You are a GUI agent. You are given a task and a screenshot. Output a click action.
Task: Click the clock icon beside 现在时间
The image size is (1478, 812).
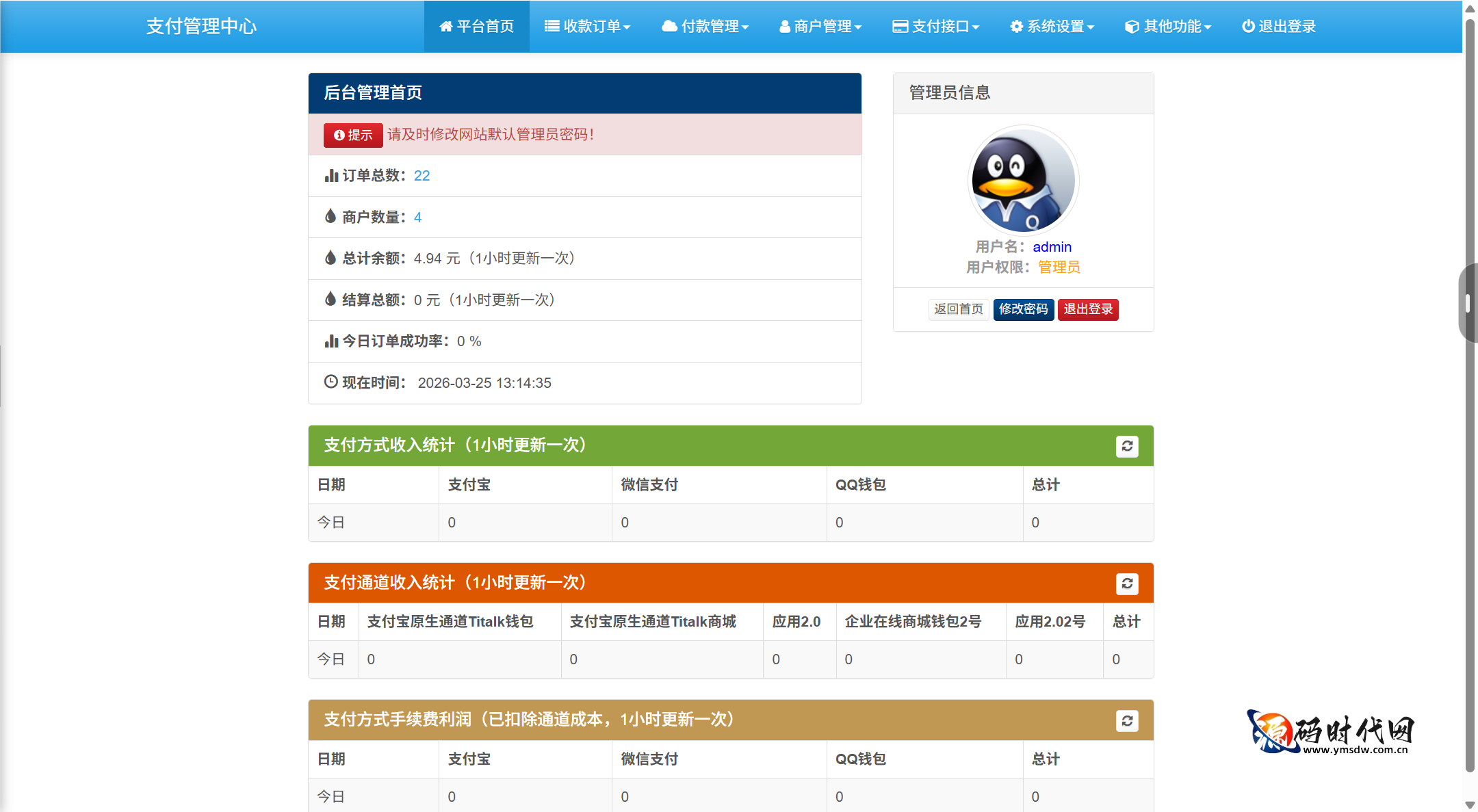click(331, 382)
